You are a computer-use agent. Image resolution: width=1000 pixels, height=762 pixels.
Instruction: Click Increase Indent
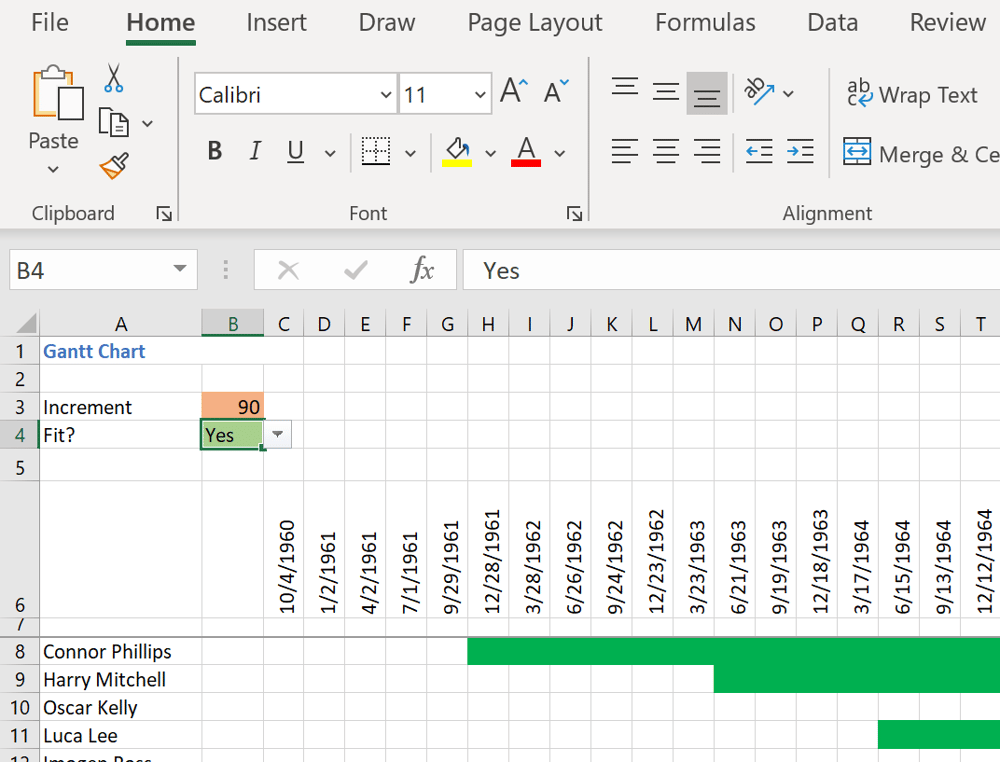coord(799,151)
